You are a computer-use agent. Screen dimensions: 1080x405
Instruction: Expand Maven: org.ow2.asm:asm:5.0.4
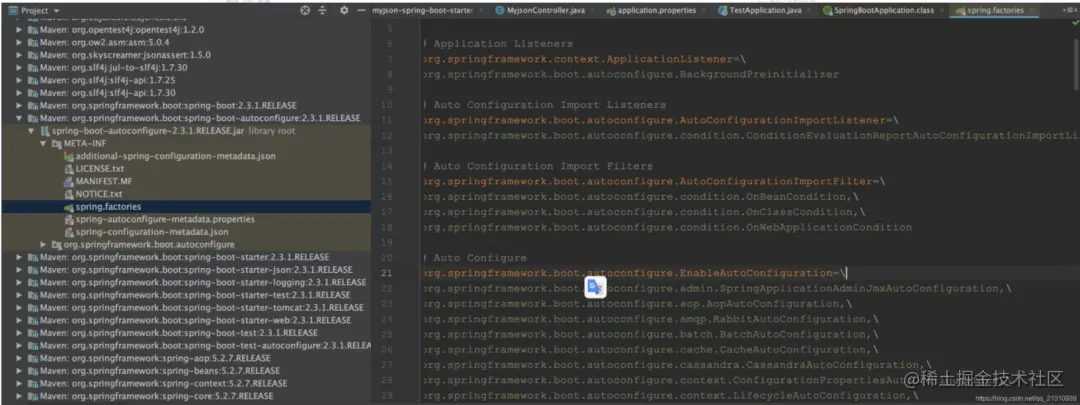click(19, 43)
